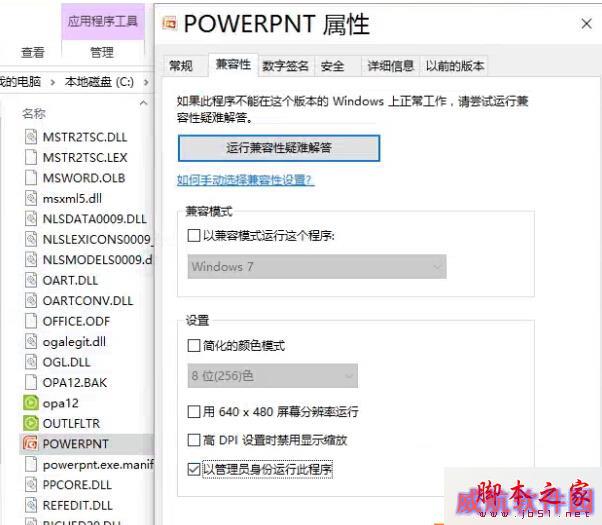
Task: Close the POWERPNT 属性 dialog
Action: tap(586, 24)
